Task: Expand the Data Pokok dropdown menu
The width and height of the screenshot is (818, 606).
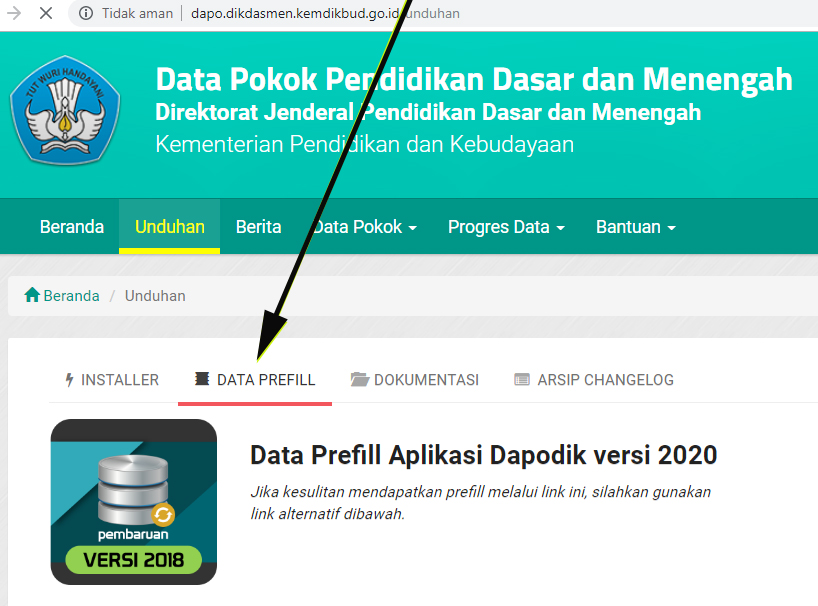Action: (364, 227)
